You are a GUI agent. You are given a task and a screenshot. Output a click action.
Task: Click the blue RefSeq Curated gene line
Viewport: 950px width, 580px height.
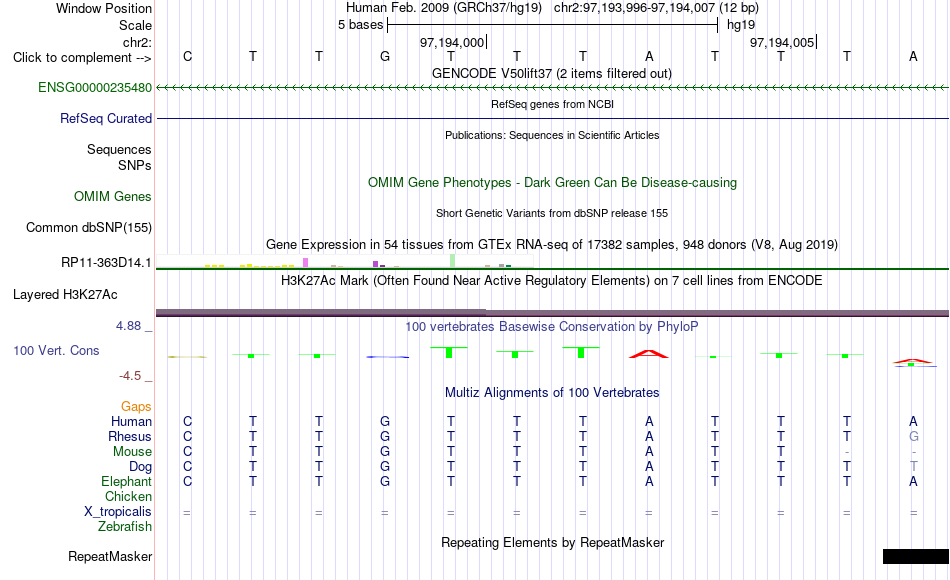(552, 118)
